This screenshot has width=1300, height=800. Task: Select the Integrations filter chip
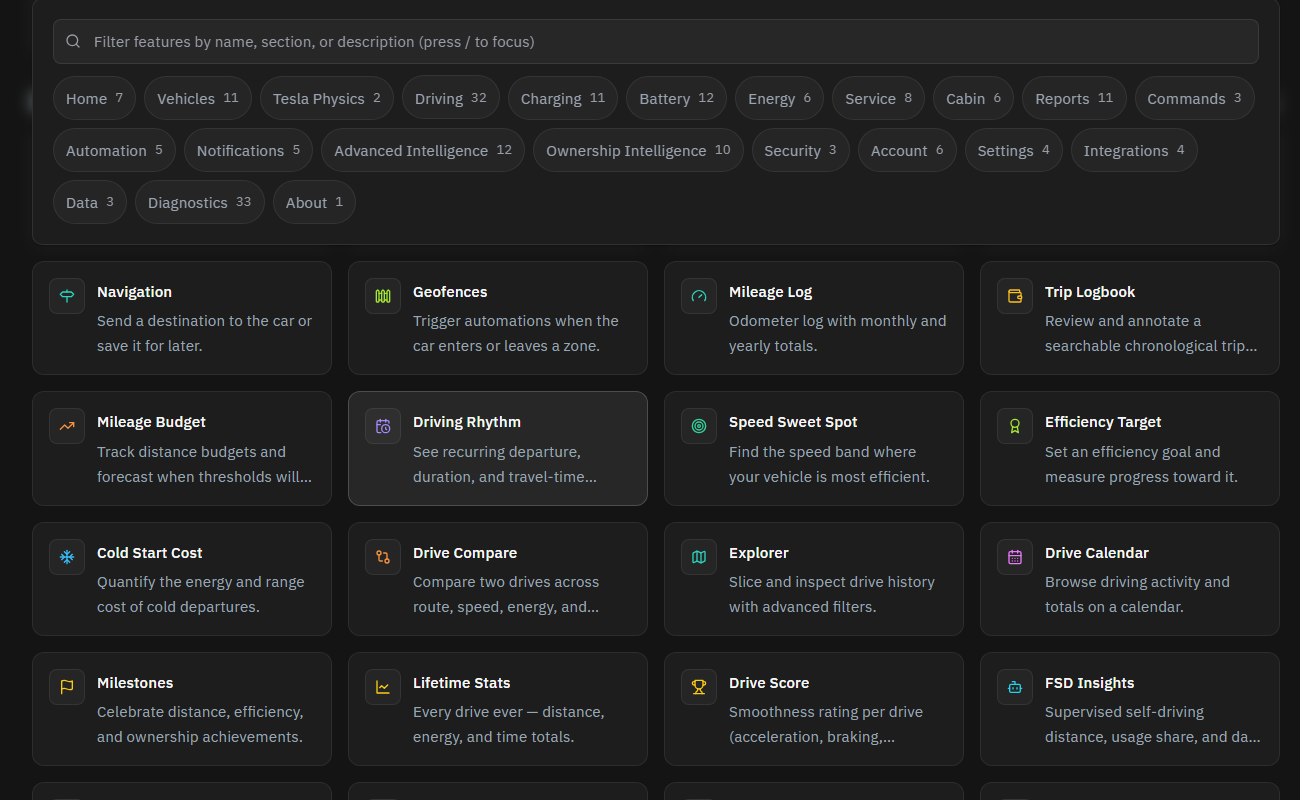click(1134, 150)
